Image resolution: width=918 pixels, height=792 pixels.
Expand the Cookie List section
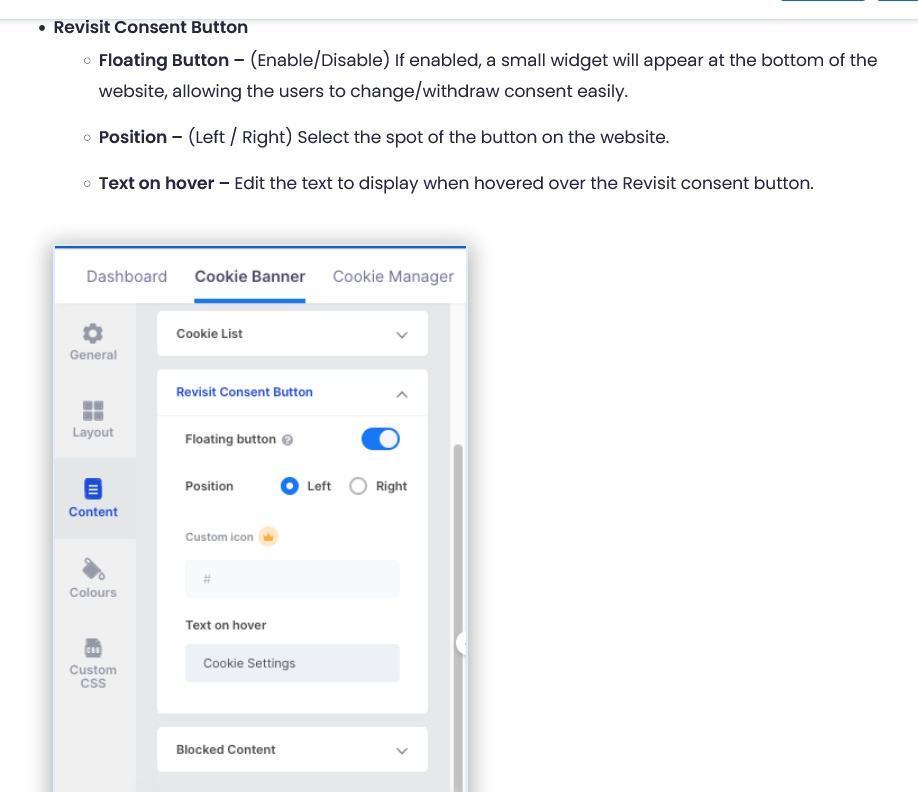coord(402,334)
